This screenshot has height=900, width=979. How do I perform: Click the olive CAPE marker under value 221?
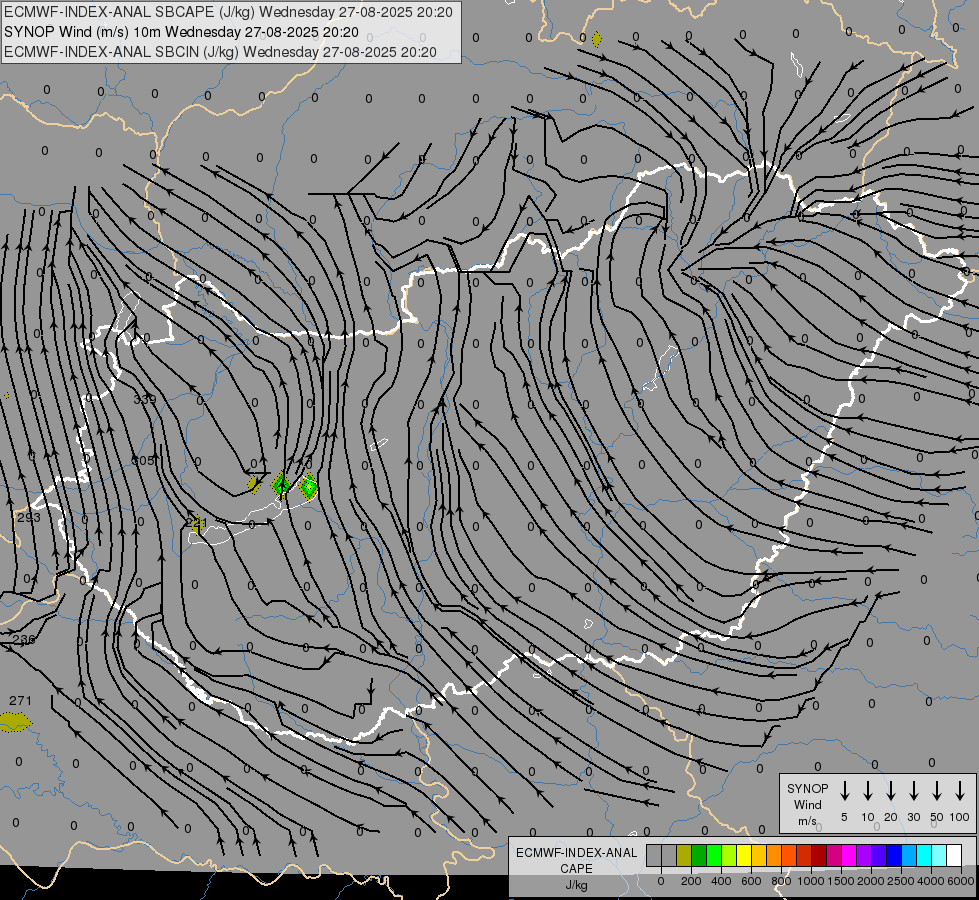[x=197, y=525]
